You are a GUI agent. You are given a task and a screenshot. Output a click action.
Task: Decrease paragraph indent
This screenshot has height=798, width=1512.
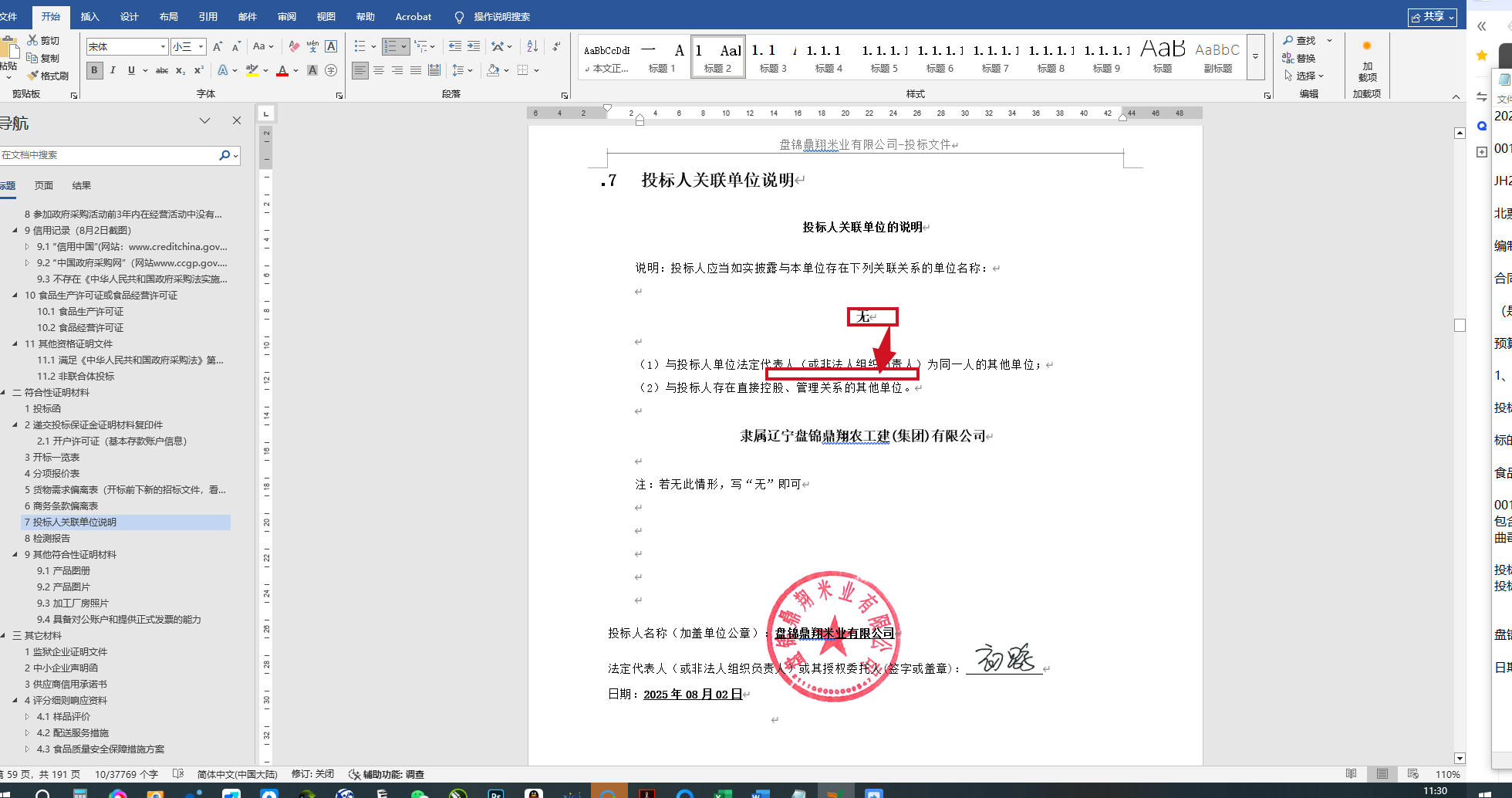pos(455,46)
